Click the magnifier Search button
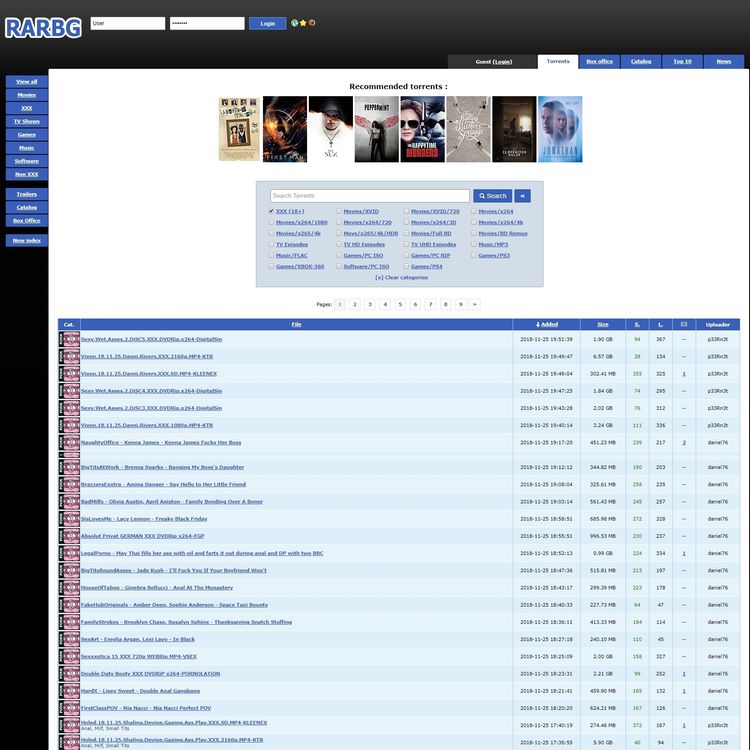Screen dimensions: 750x750 click(x=493, y=196)
